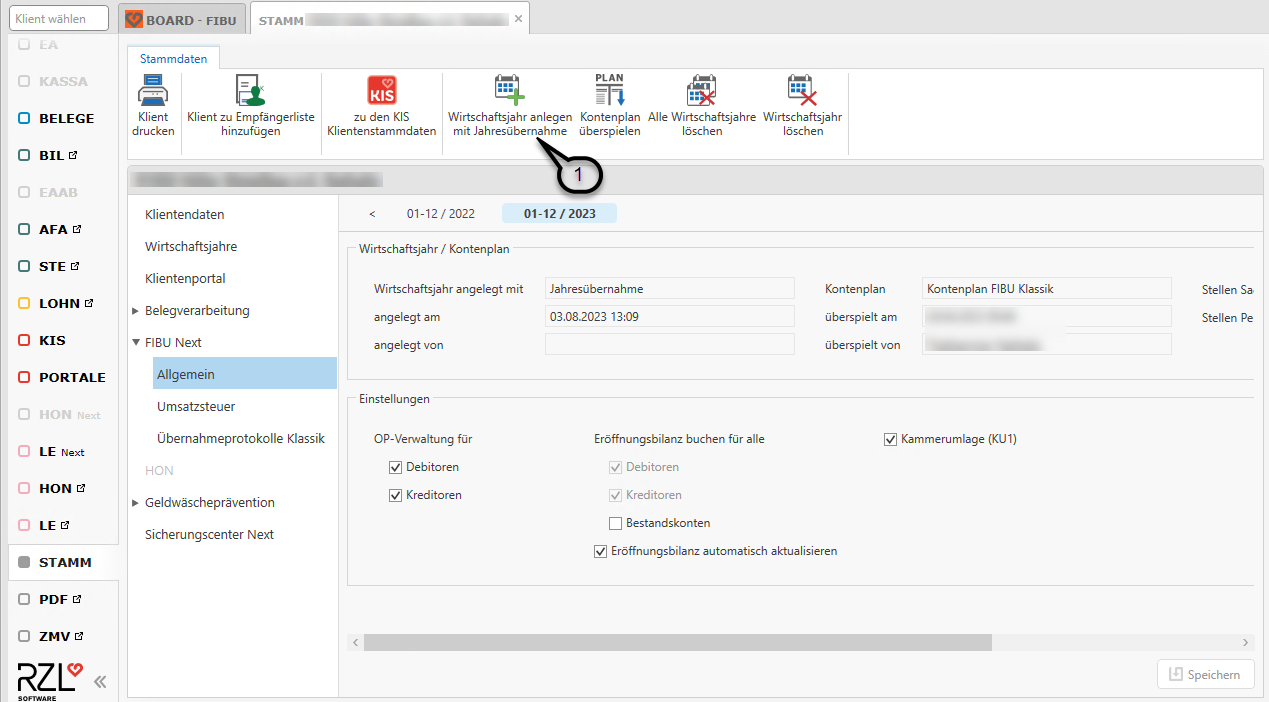Collapse the sidebar with the double-chevron icon

100,682
